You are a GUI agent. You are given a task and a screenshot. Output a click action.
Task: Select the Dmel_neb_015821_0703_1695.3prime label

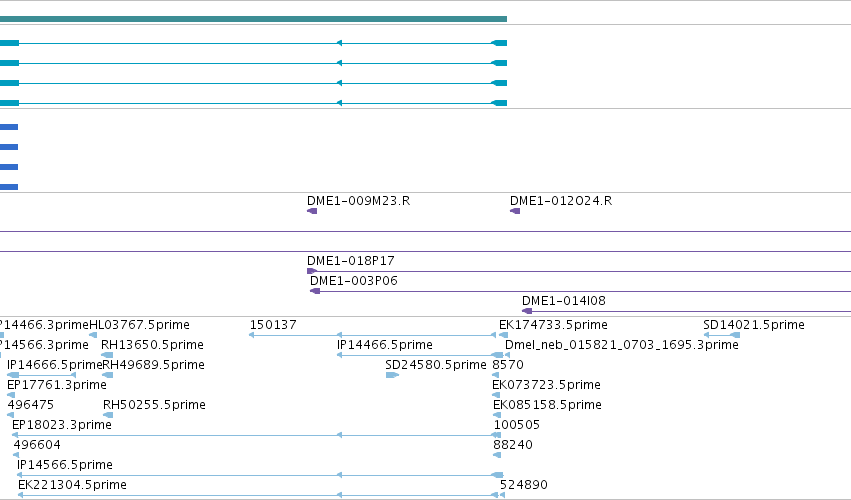point(621,345)
